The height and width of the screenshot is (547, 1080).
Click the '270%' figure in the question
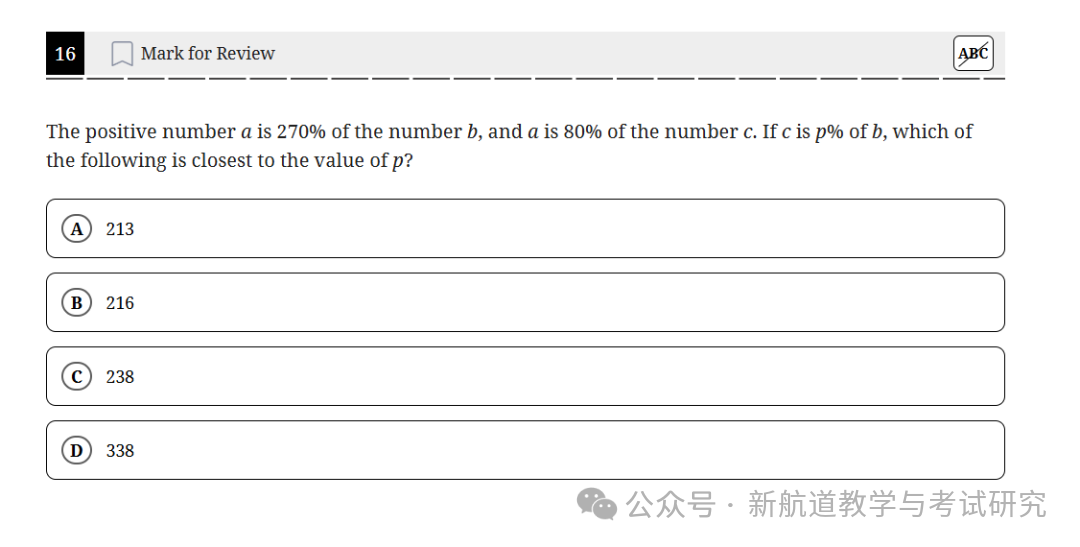coord(301,132)
